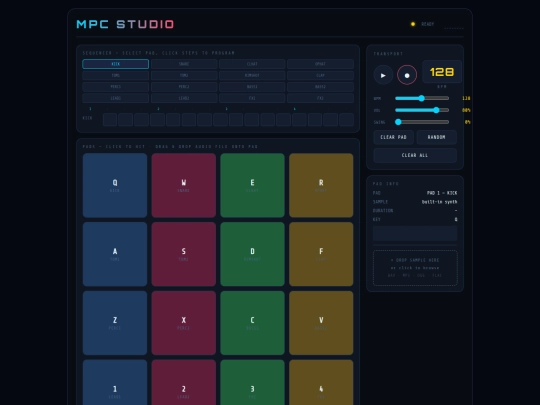Hit the yellow R pad
Image resolution: width=540 pixels, height=405 pixels.
(321, 185)
